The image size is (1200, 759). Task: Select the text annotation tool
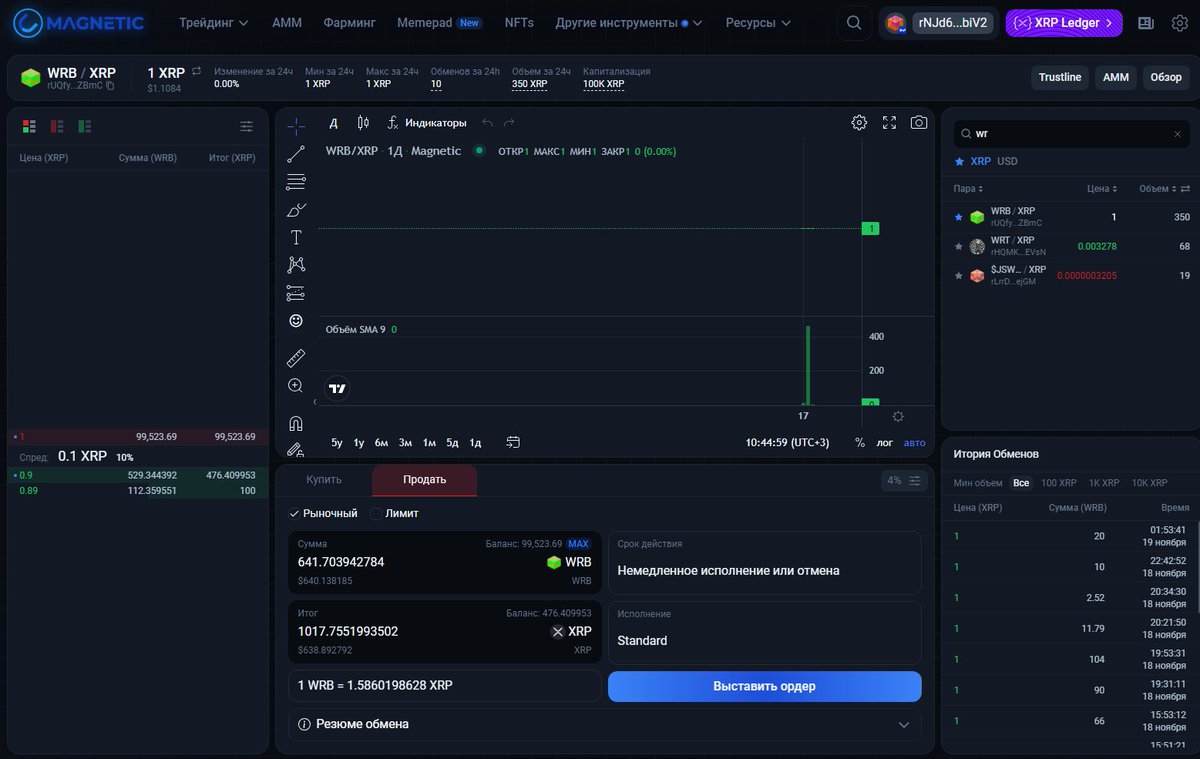coord(296,237)
